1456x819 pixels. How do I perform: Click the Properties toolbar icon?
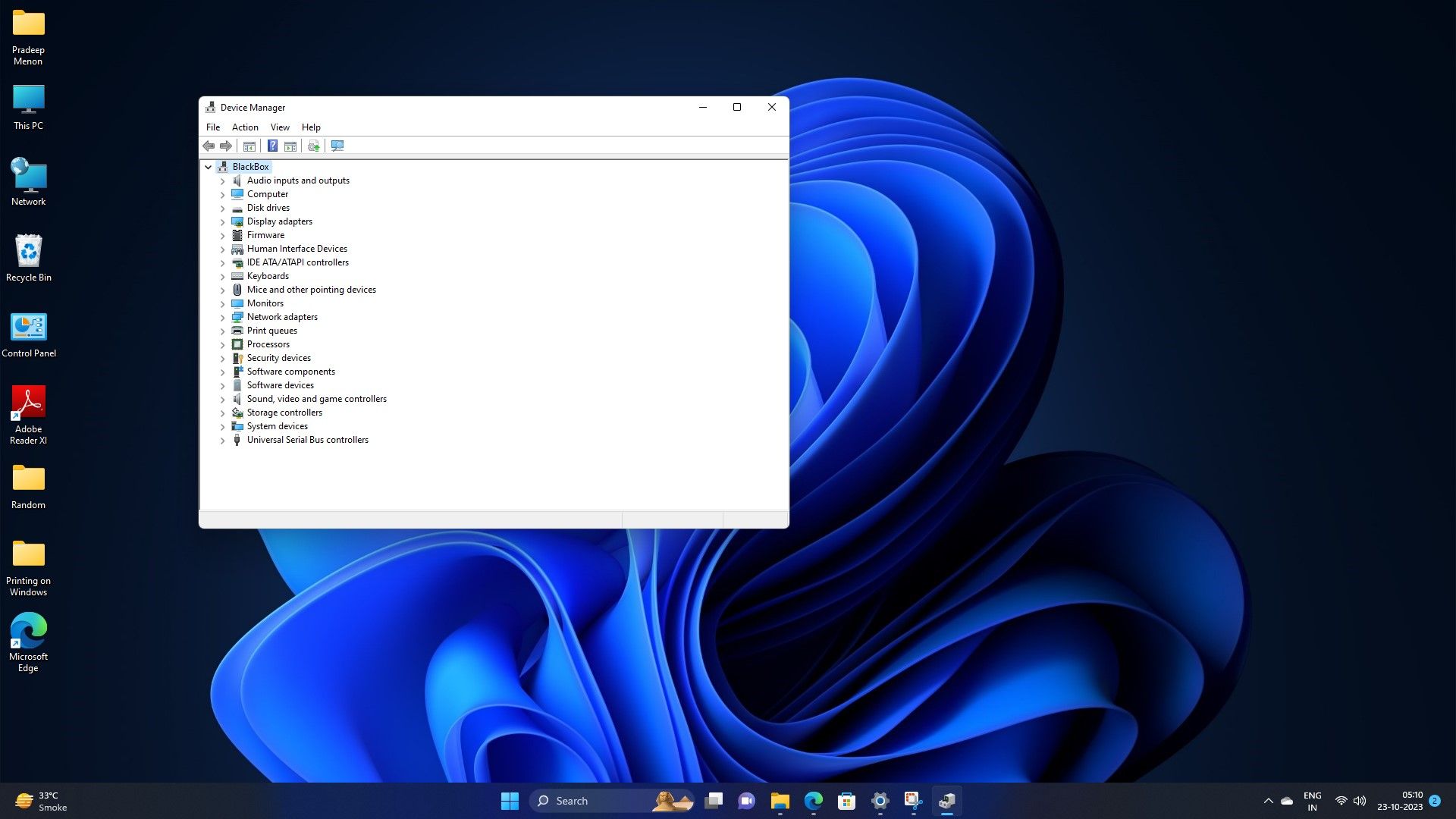click(292, 146)
